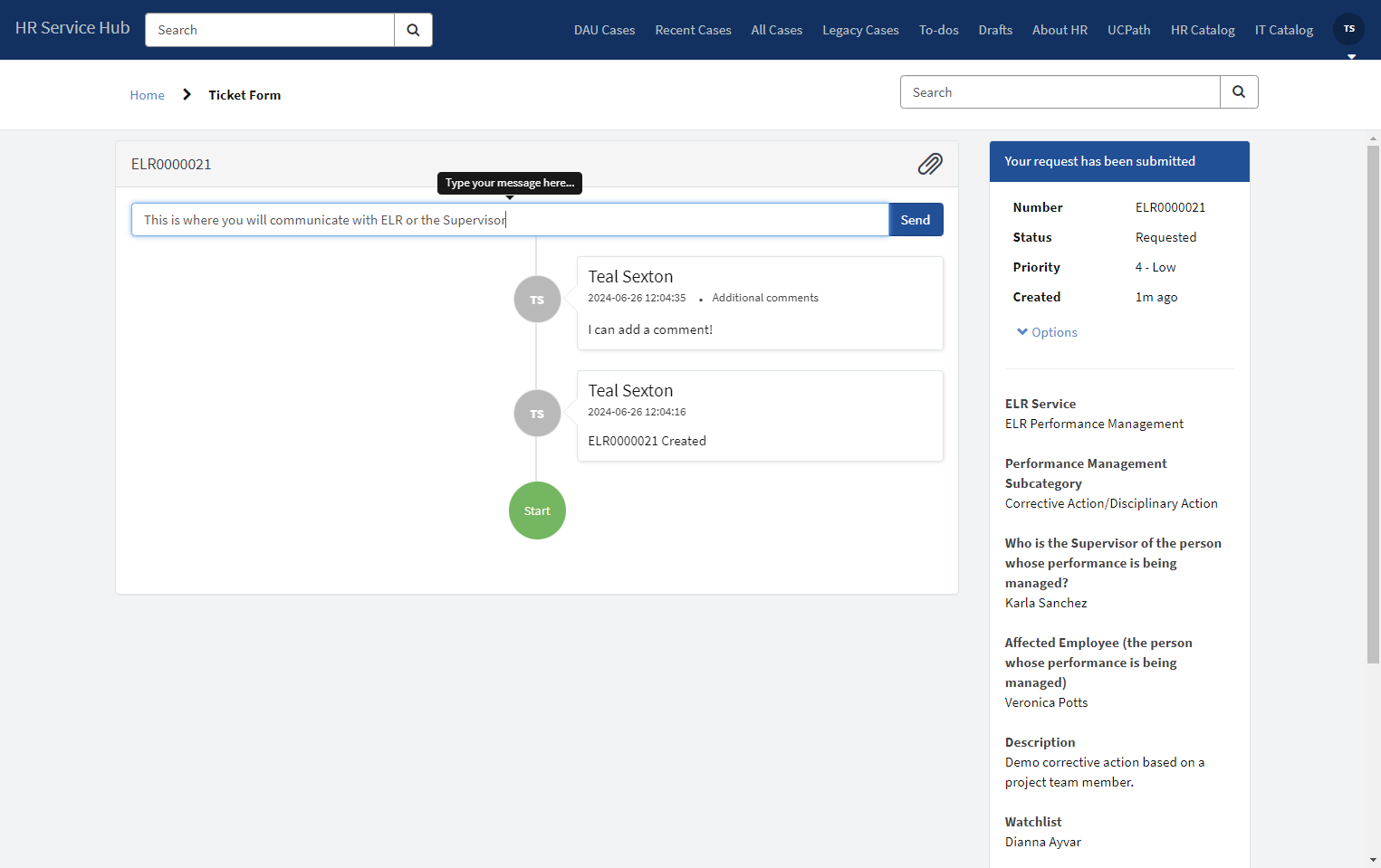Screen dimensions: 1381x868
Task: Open the user menu dropdown arrow
Action: point(1351,56)
